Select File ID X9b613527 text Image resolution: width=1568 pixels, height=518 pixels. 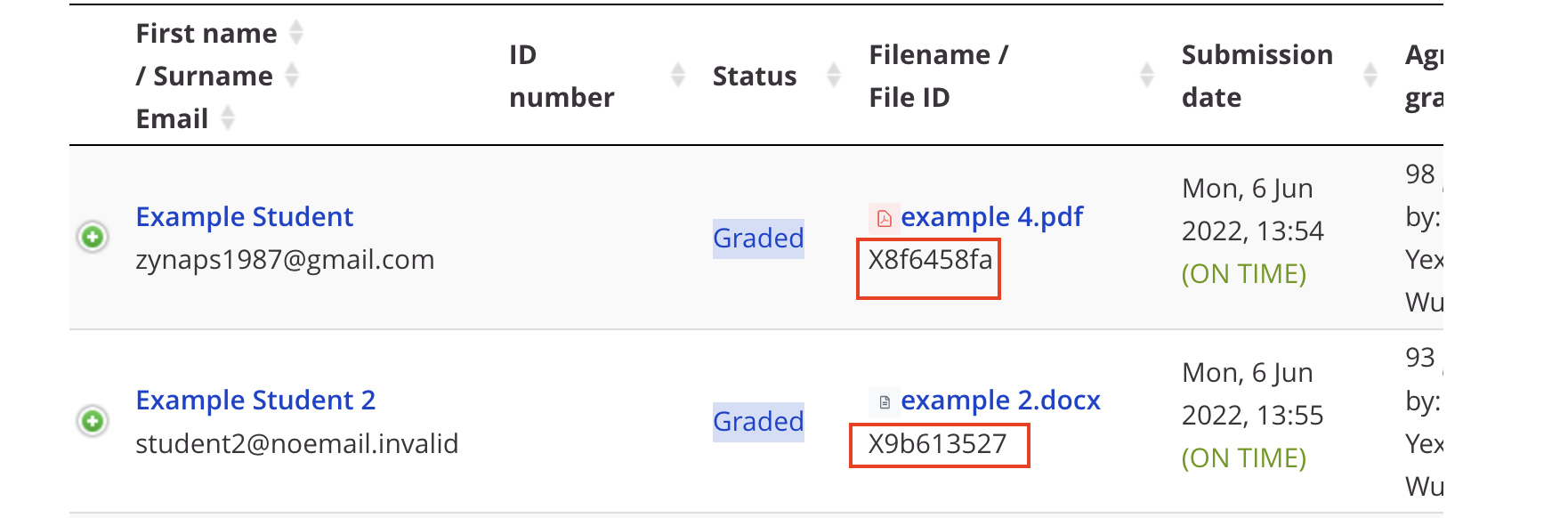click(937, 444)
